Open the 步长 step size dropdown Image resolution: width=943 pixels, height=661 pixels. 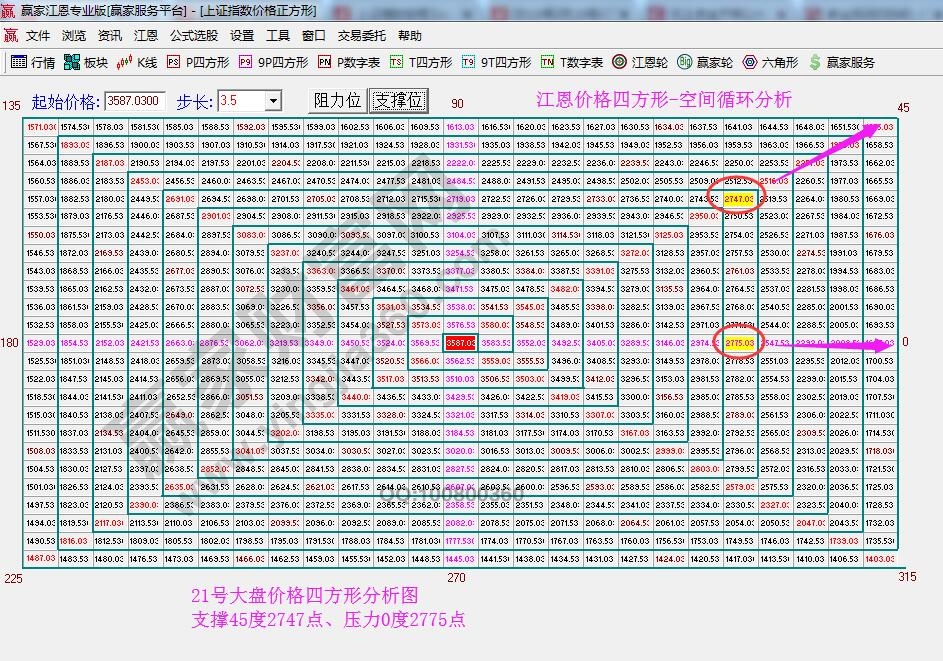coord(275,100)
